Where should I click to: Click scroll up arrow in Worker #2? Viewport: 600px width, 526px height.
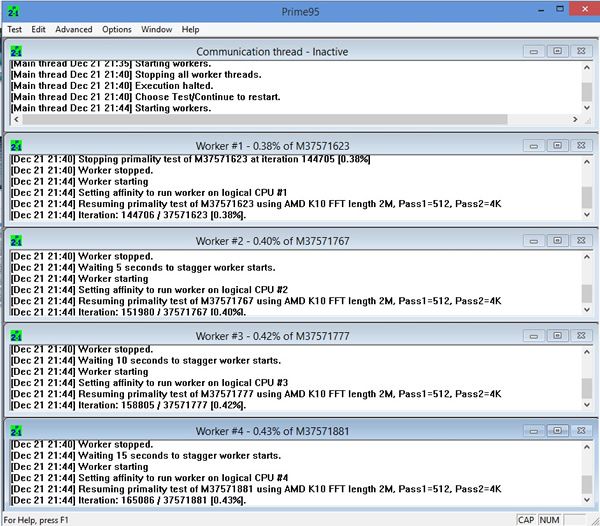pyautogui.click(x=587, y=257)
